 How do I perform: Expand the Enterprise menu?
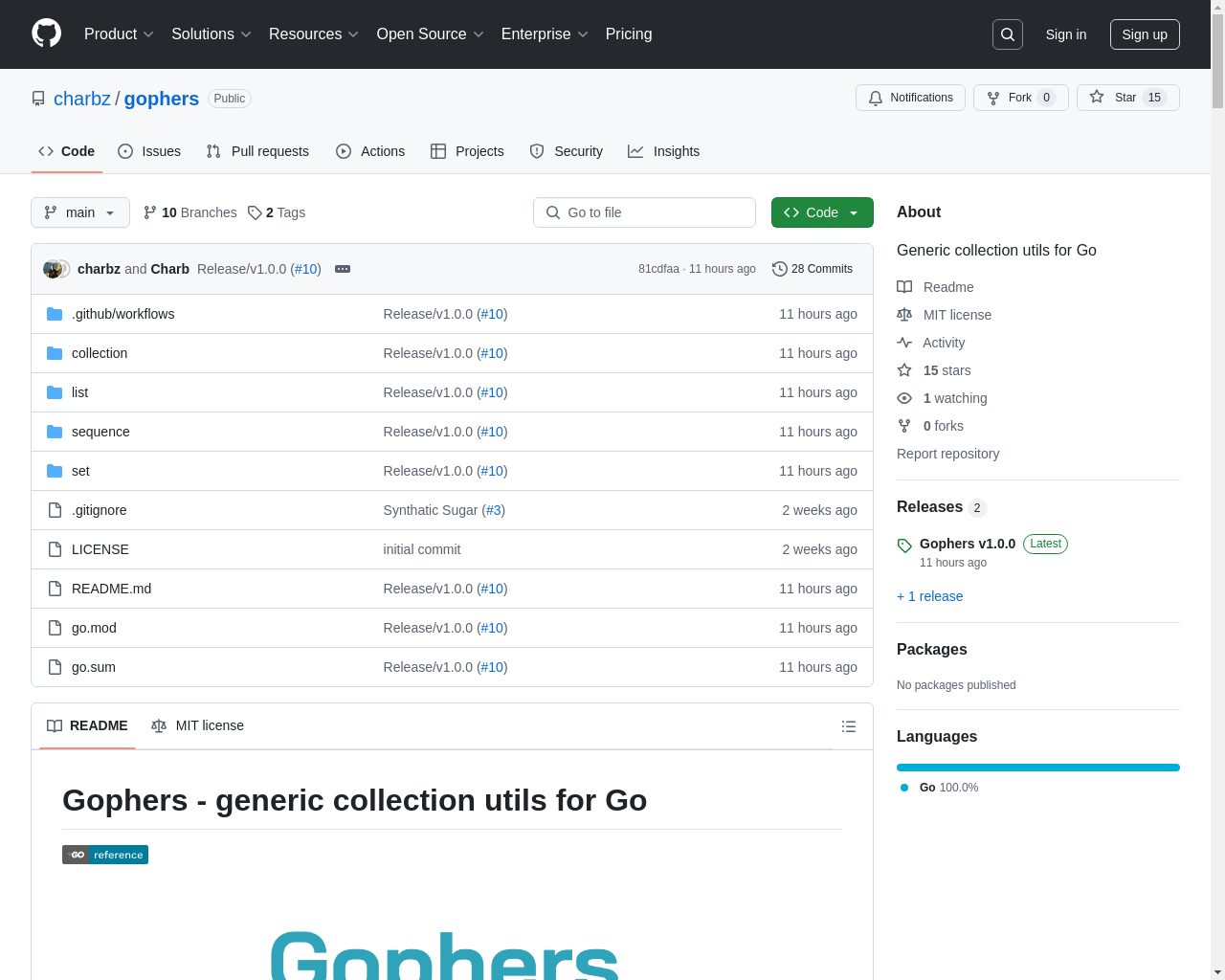click(545, 34)
